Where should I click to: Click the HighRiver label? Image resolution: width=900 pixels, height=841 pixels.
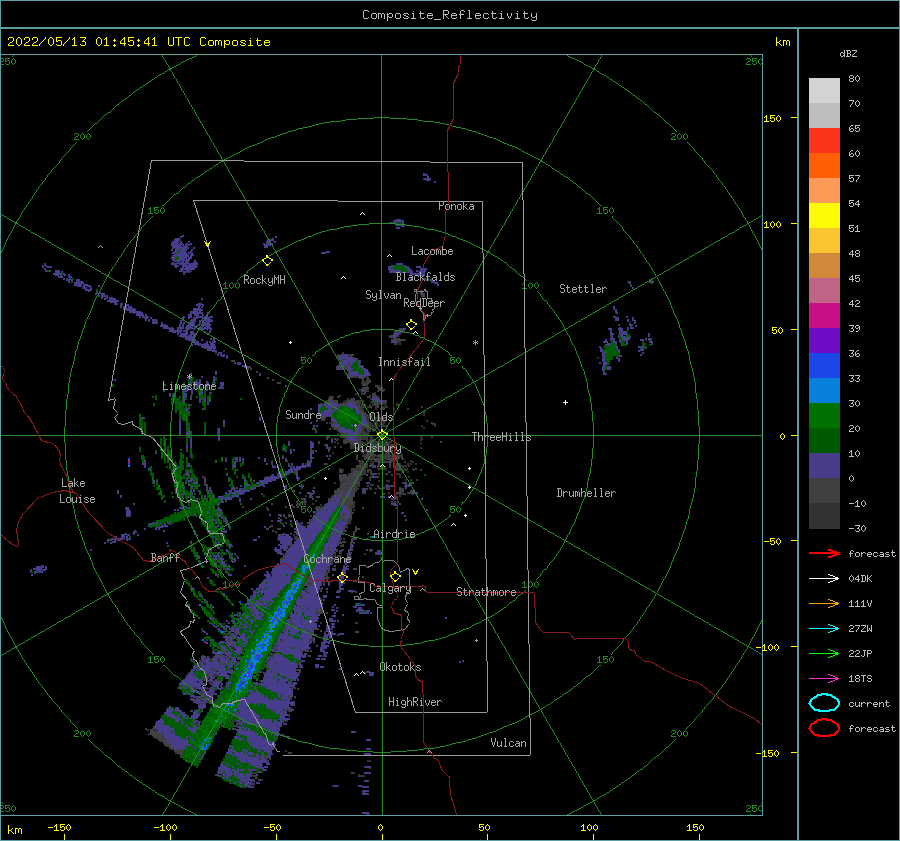pyautogui.click(x=415, y=702)
